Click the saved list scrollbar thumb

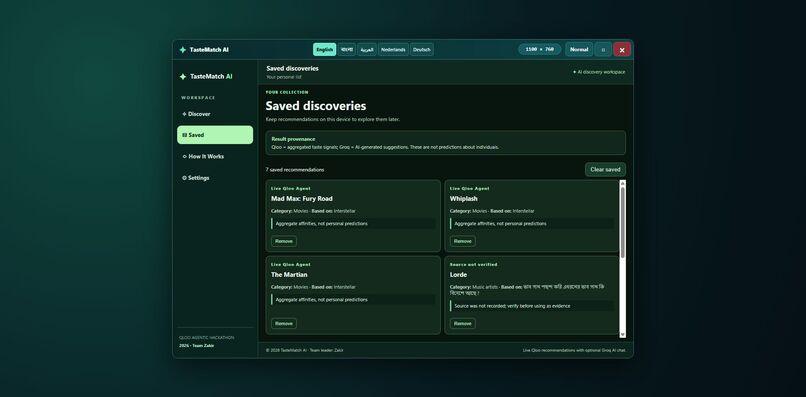point(623,222)
